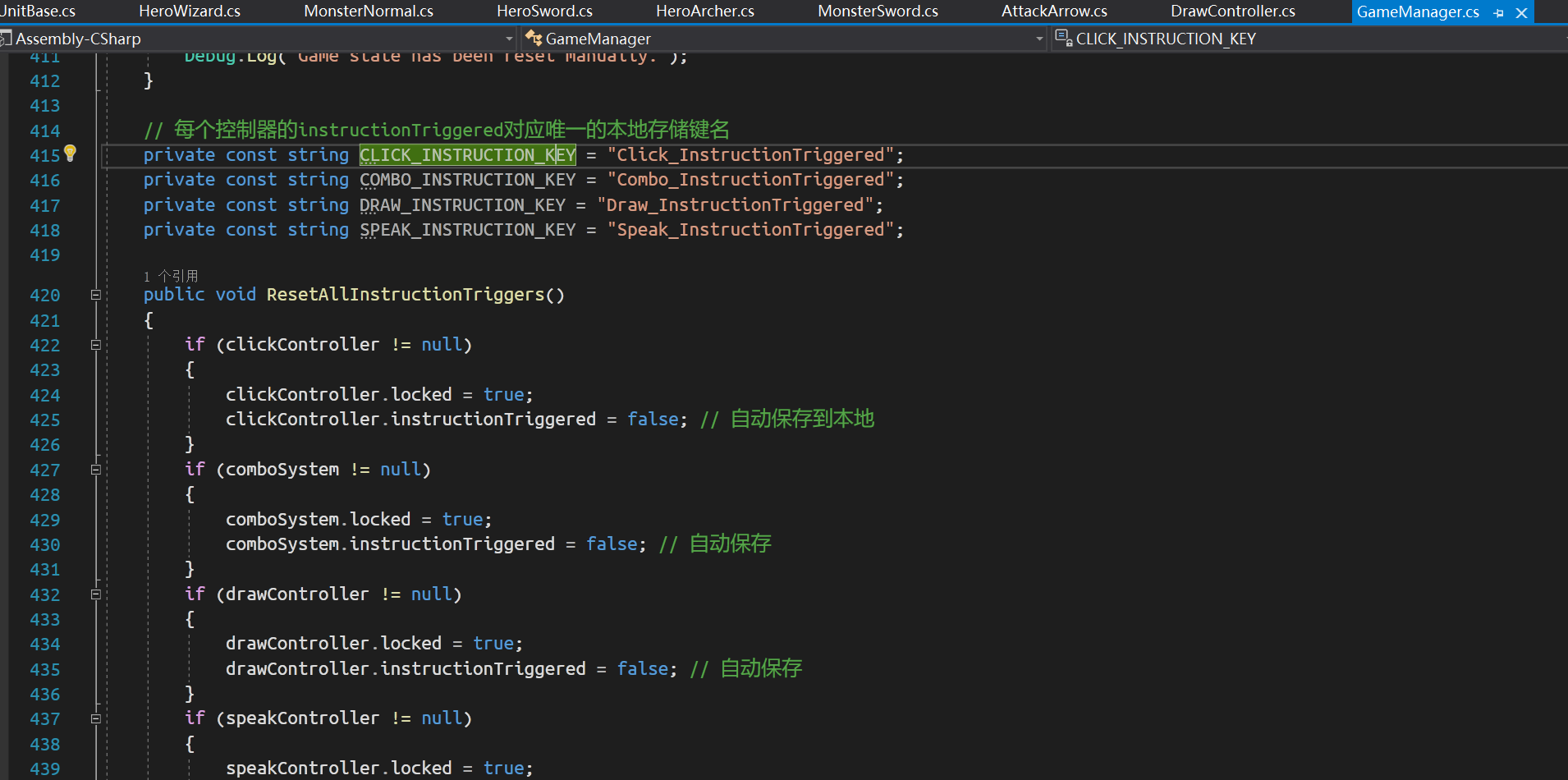
Task: Click the "Click_InstructionTriggered" string literal
Action: tap(750, 155)
